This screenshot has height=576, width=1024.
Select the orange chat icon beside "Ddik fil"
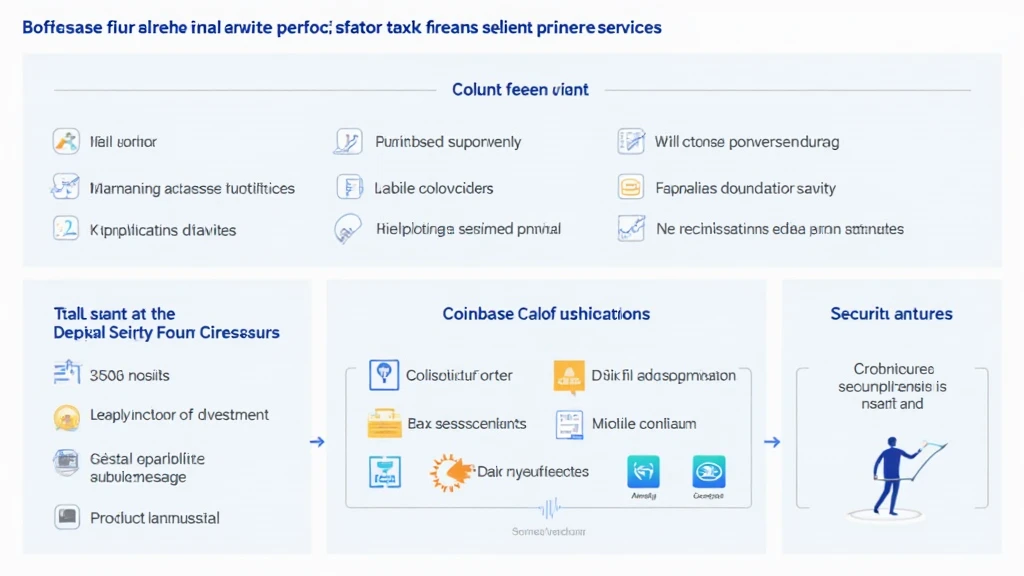click(568, 376)
